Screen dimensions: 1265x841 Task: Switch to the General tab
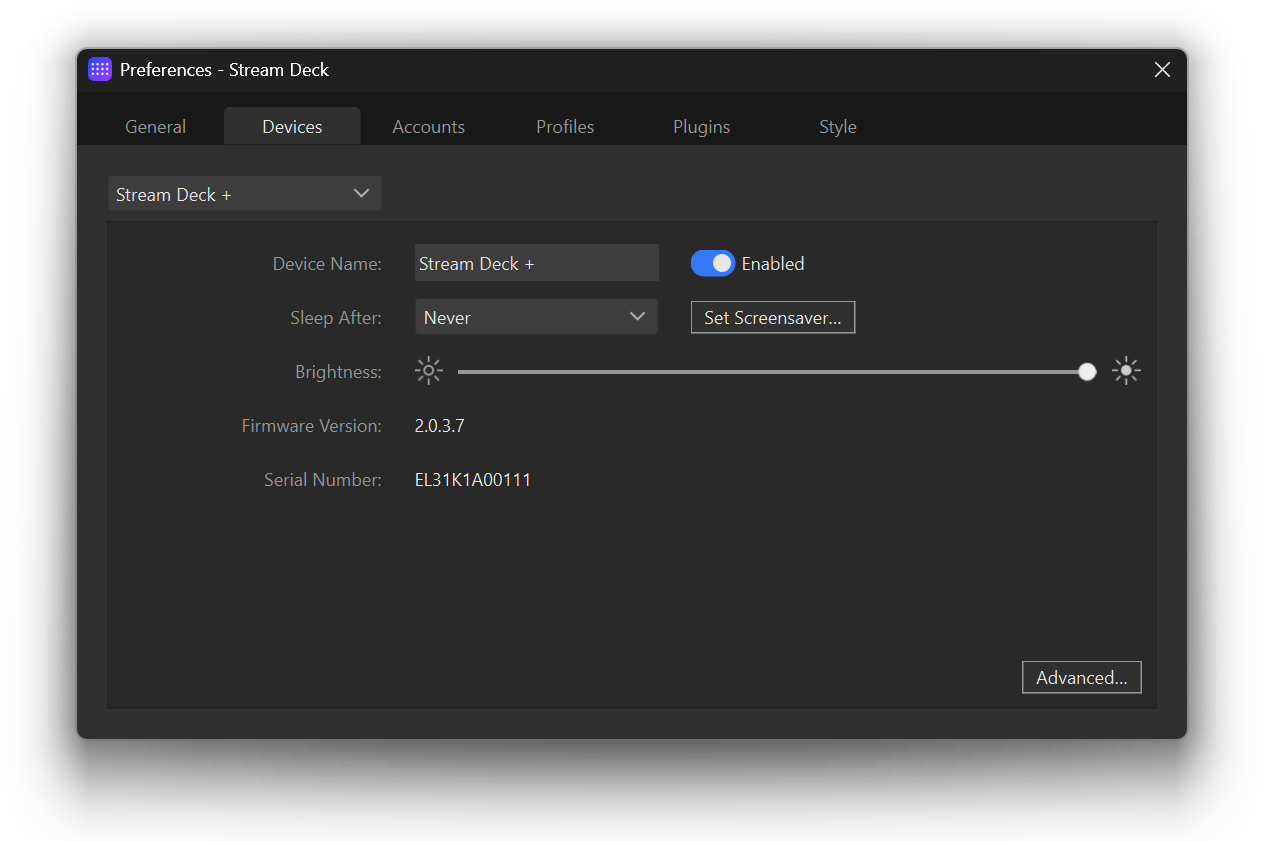point(155,127)
